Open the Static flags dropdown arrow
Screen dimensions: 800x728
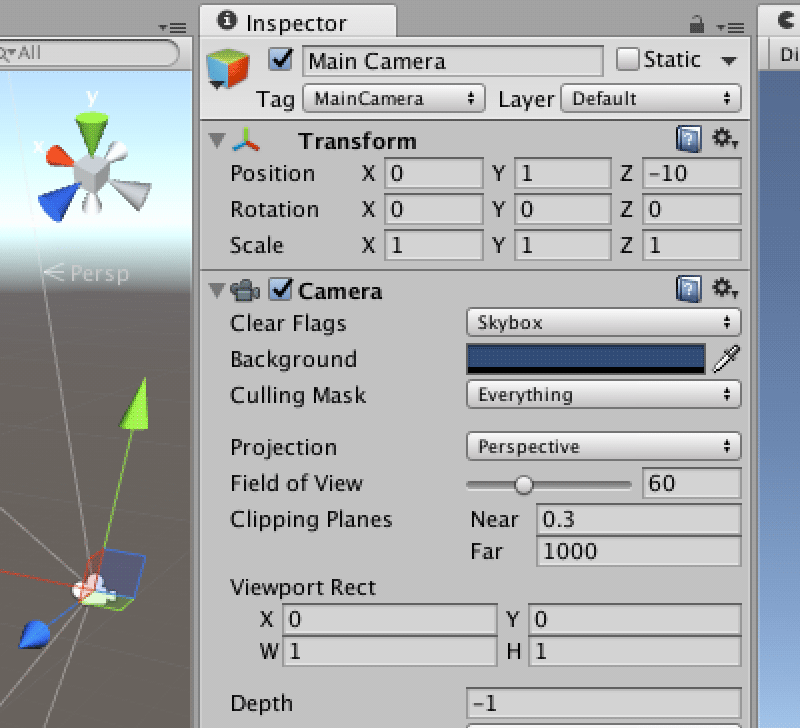tap(729, 61)
